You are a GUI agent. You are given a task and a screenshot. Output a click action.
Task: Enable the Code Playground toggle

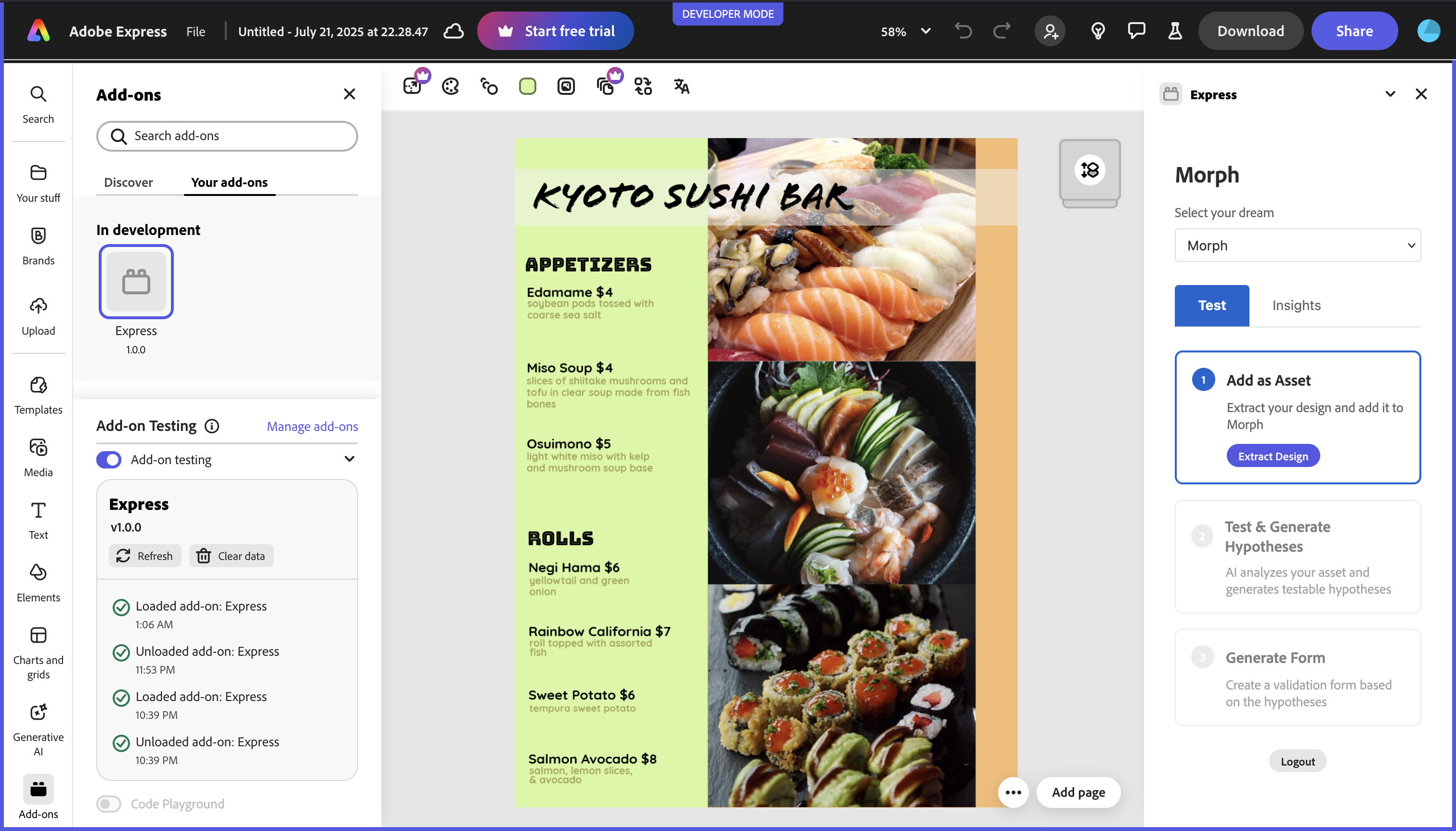click(x=109, y=804)
